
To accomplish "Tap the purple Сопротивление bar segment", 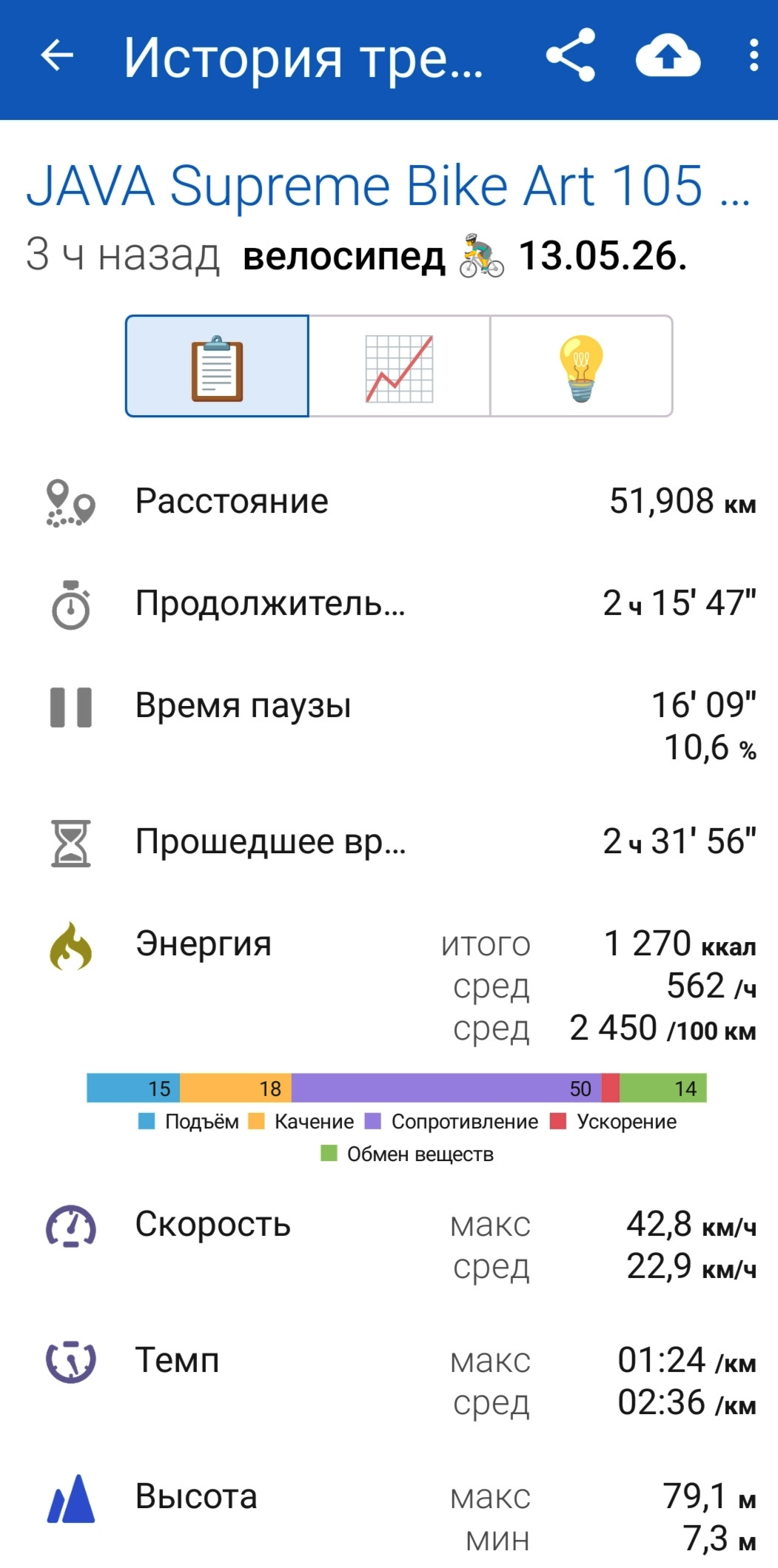I will (x=446, y=1088).
